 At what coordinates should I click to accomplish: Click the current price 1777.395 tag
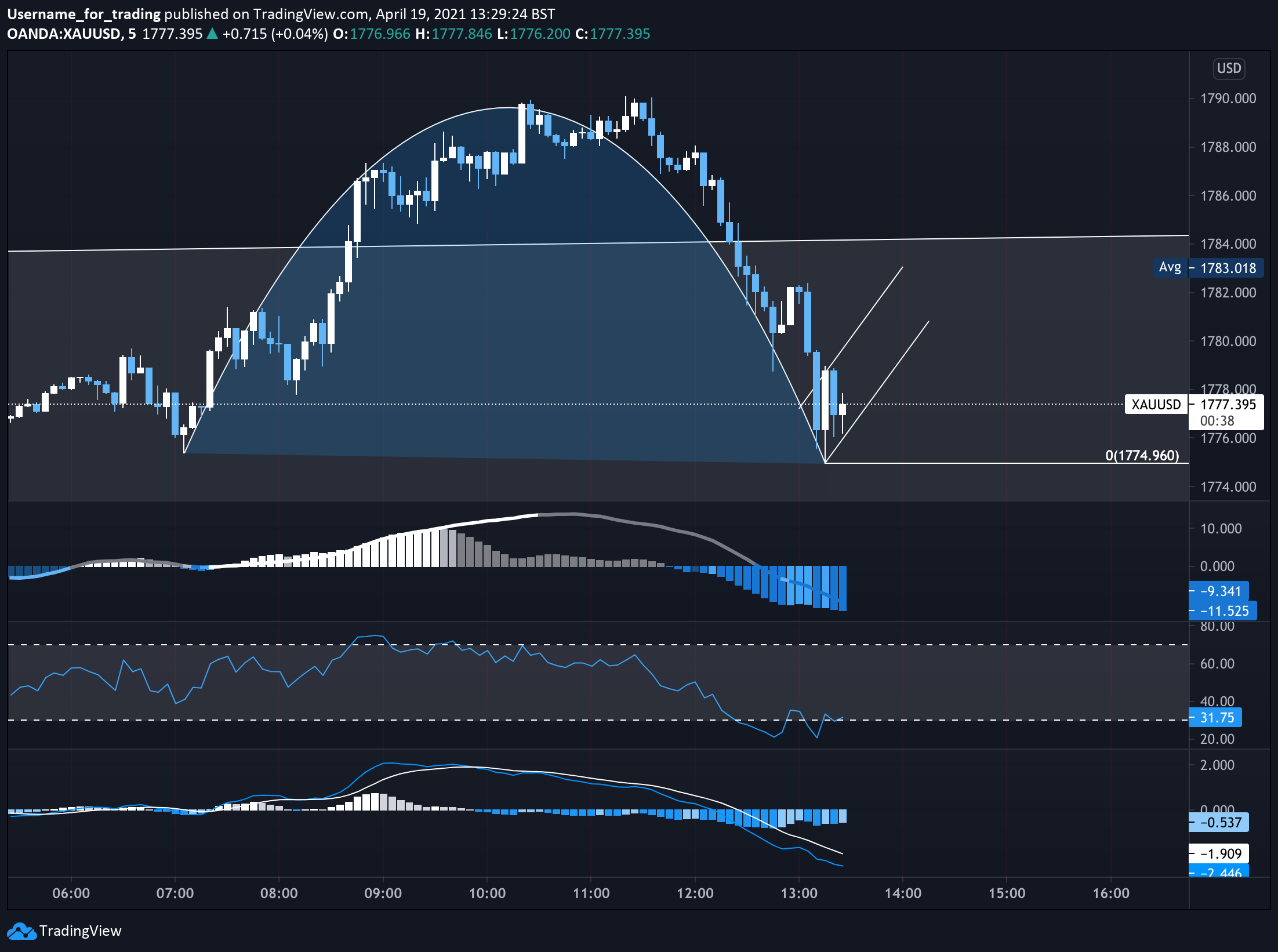click(x=1228, y=404)
